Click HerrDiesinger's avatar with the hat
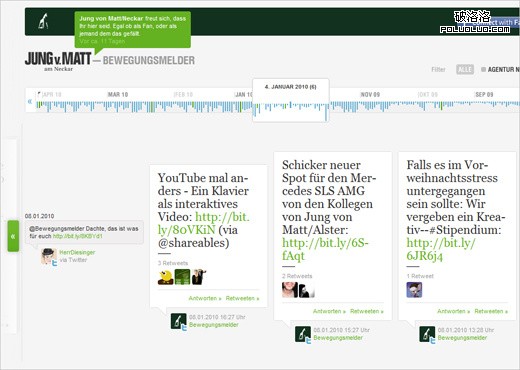This screenshot has height=370, width=520. (x=49, y=256)
